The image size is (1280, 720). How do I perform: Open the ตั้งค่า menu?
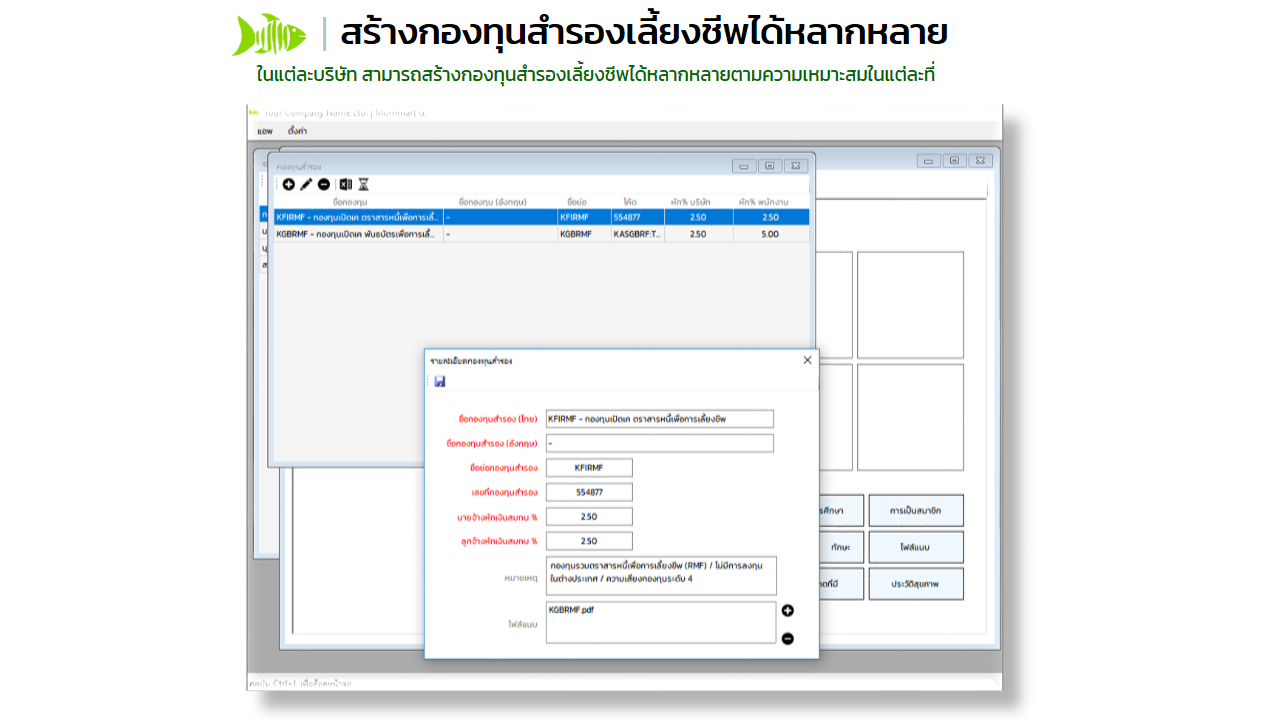[297, 131]
